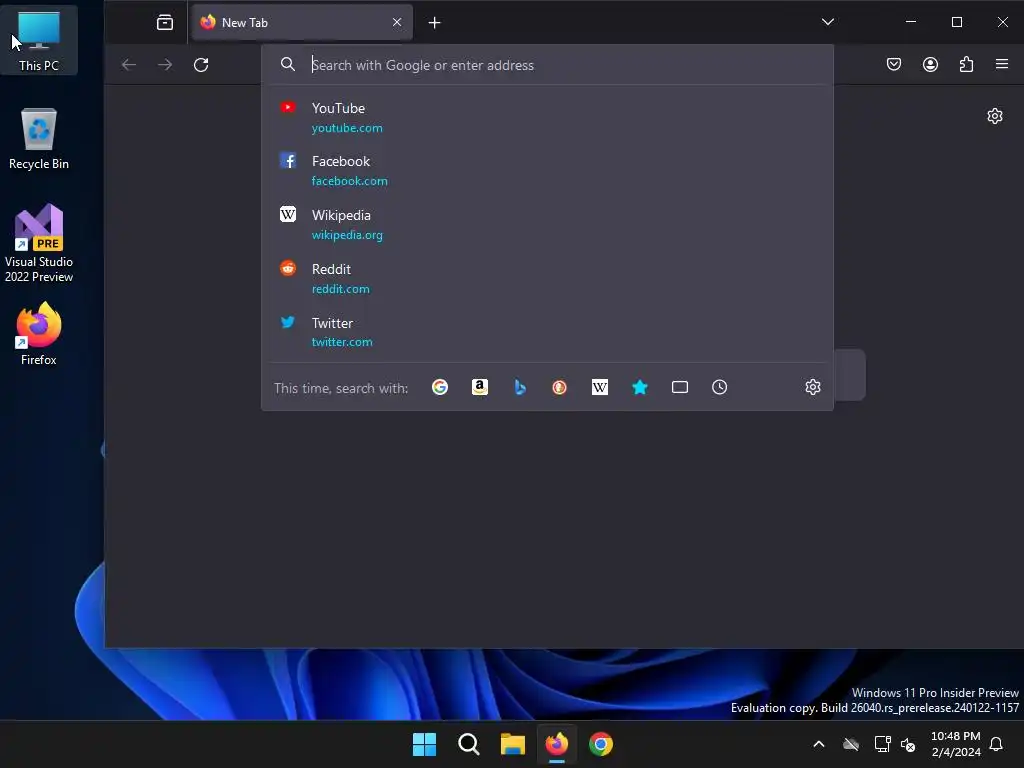Open the OneDrive cloud tray icon
Image resolution: width=1024 pixels, height=768 pixels.
[850, 744]
